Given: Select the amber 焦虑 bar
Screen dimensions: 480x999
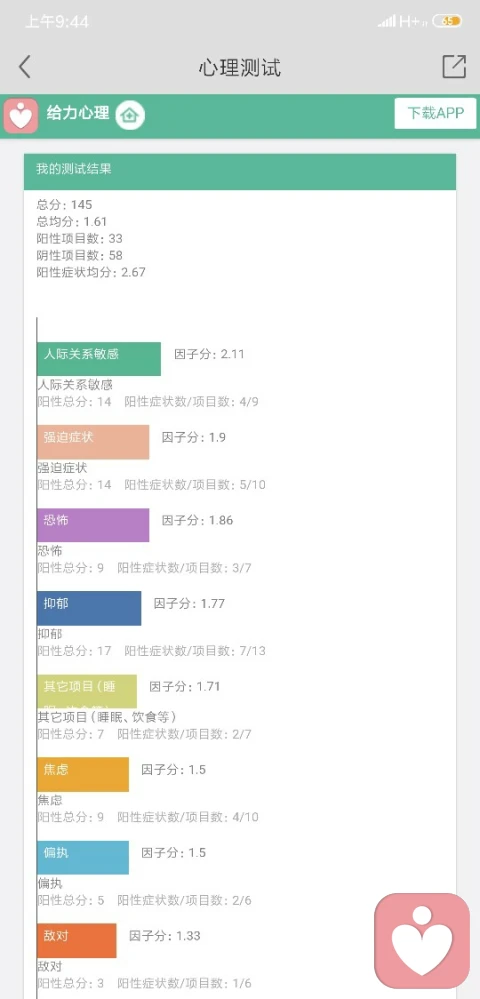Looking at the screenshot, I should 83,775.
